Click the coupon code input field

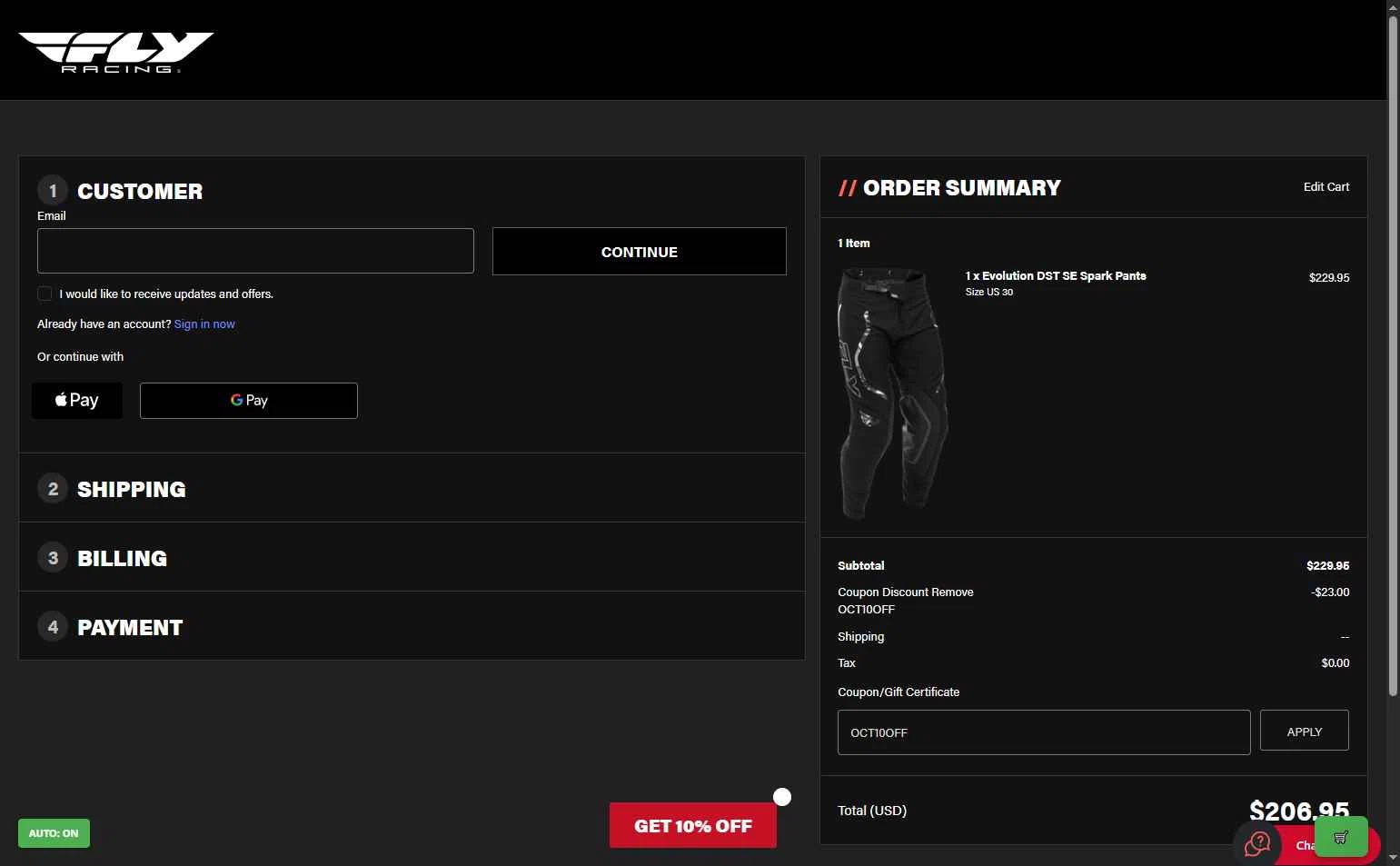coord(1044,732)
